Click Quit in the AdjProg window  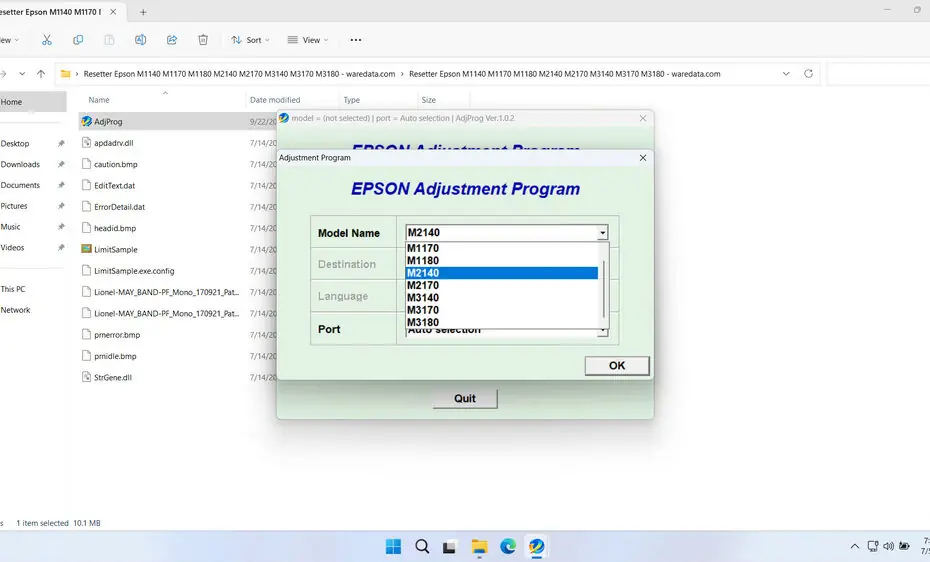click(465, 398)
